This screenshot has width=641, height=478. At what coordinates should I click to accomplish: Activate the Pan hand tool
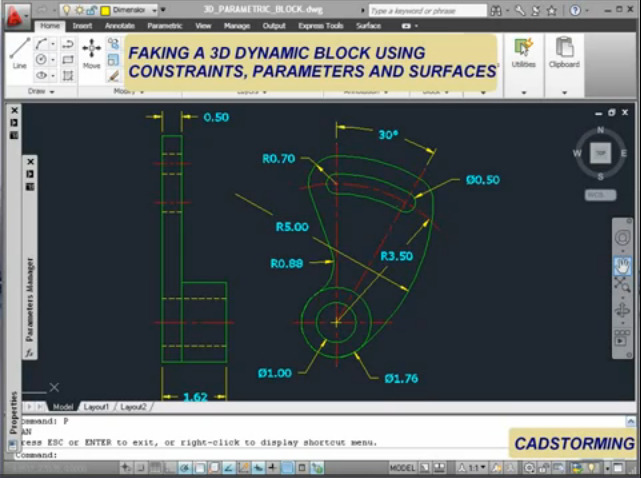(x=623, y=266)
